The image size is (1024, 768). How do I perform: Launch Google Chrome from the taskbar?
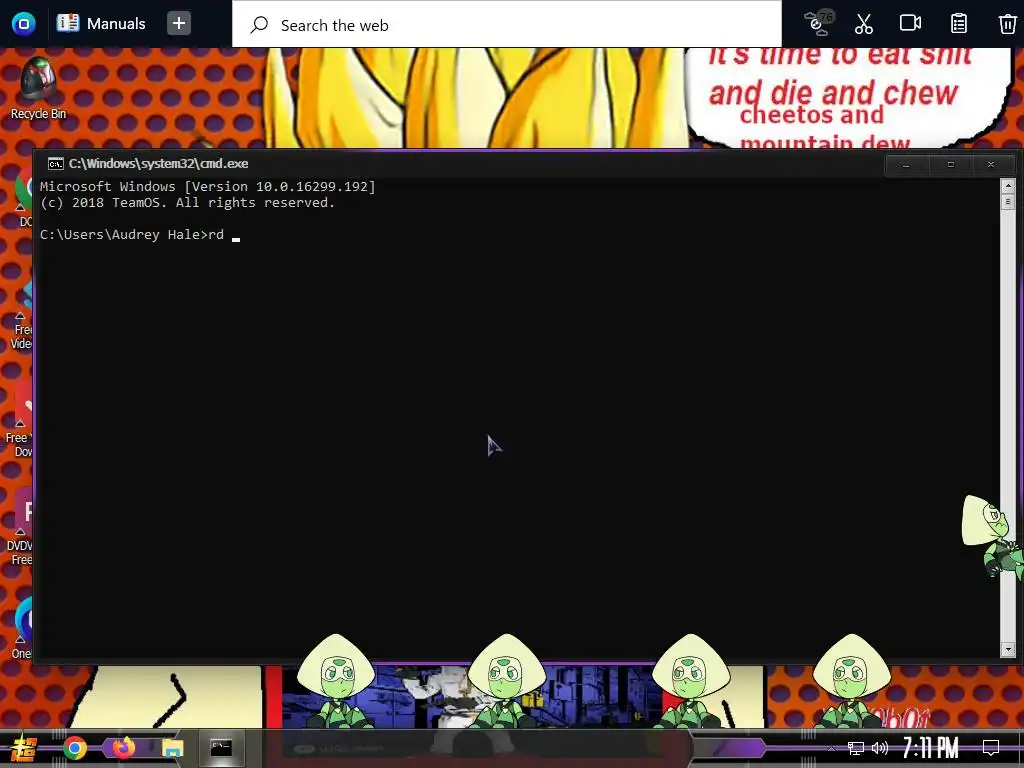pos(74,748)
